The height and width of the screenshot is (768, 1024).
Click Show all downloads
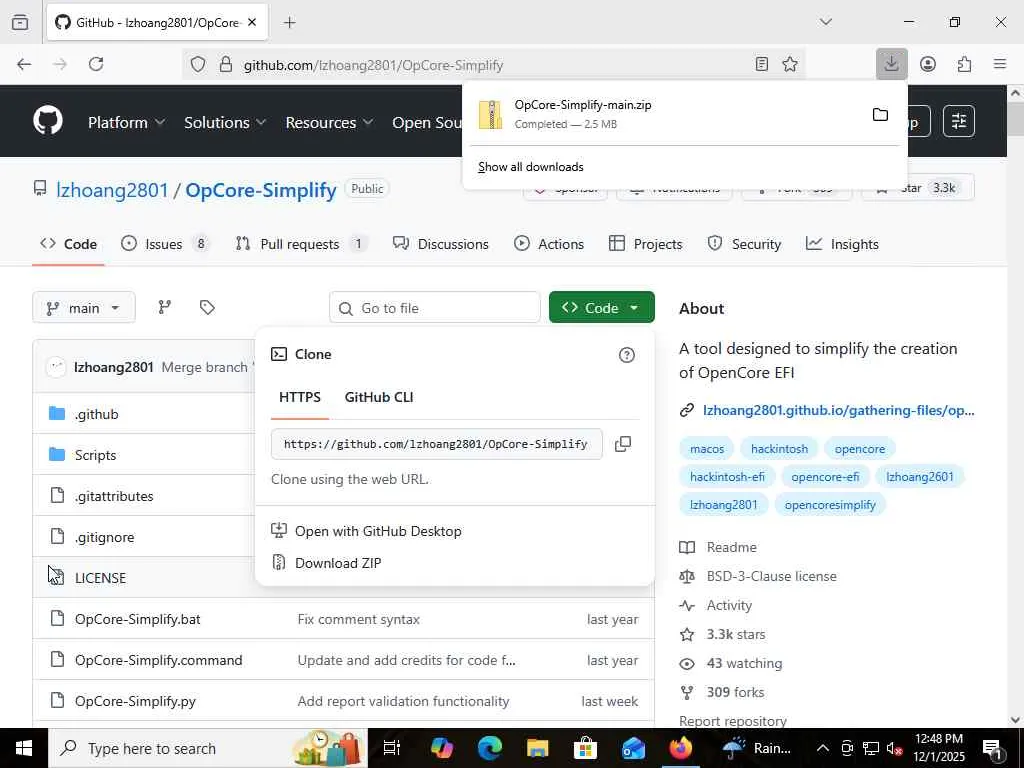click(531, 167)
